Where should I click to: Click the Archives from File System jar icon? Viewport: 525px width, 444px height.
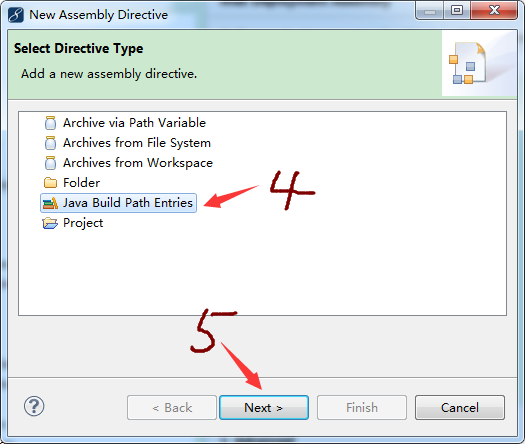click(50, 143)
